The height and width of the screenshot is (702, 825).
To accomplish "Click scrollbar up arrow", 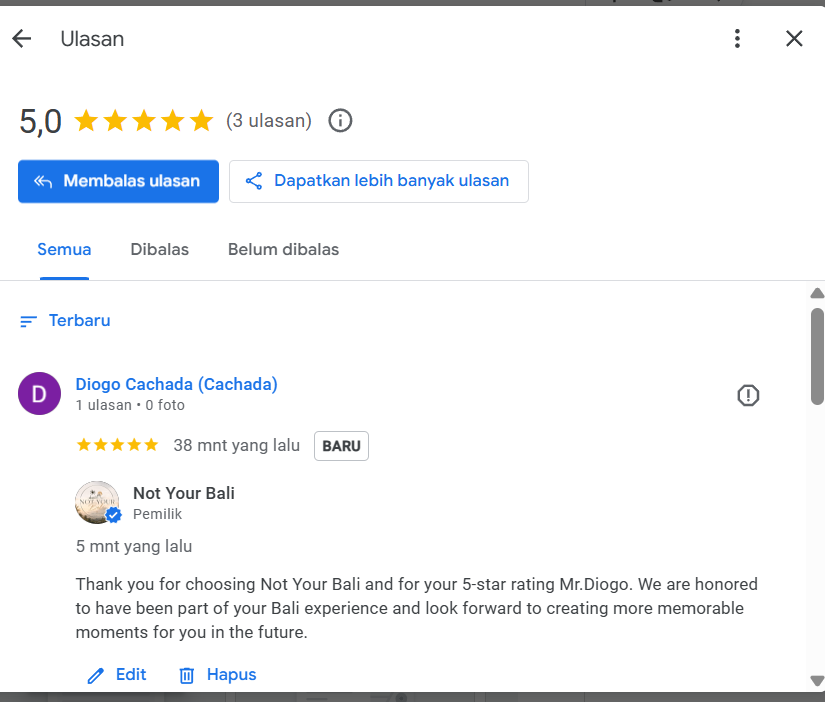I will pyautogui.click(x=817, y=293).
